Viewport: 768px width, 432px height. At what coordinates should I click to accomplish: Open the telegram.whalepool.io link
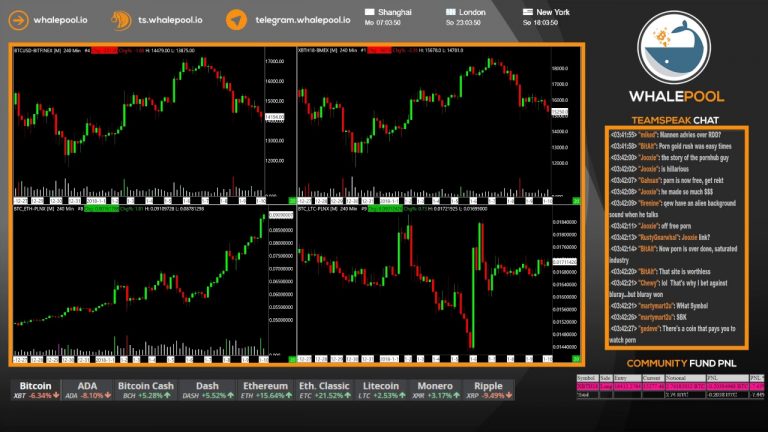(x=303, y=20)
